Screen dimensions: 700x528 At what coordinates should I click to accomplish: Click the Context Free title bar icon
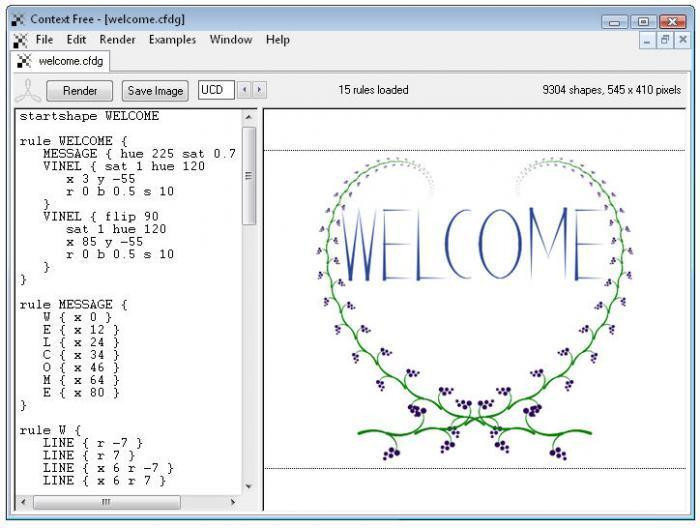18,19
